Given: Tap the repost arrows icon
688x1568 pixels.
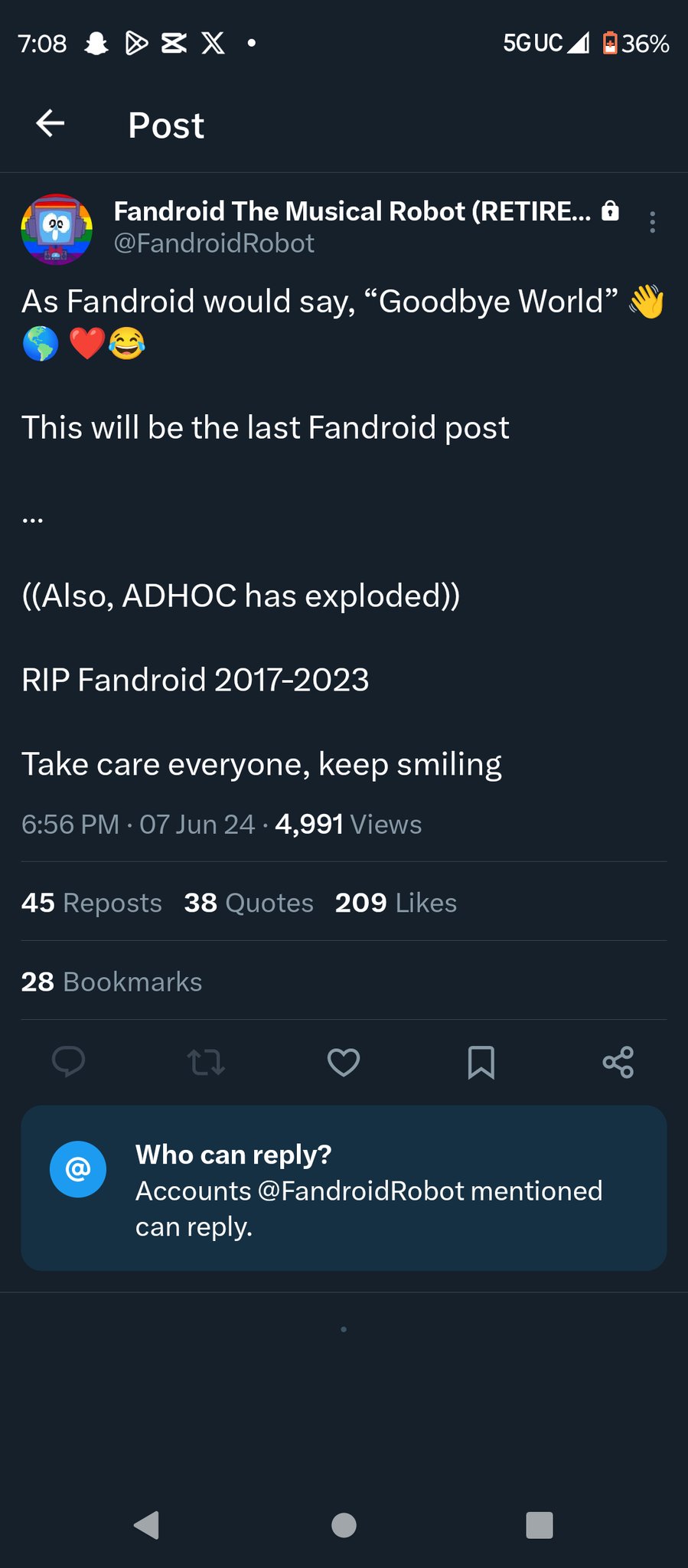Looking at the screenshot, I should (206, 1062).
